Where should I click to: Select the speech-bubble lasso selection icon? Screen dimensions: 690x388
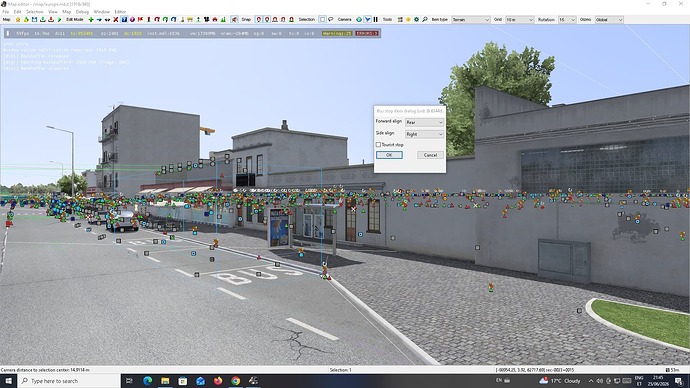point(330,19)
